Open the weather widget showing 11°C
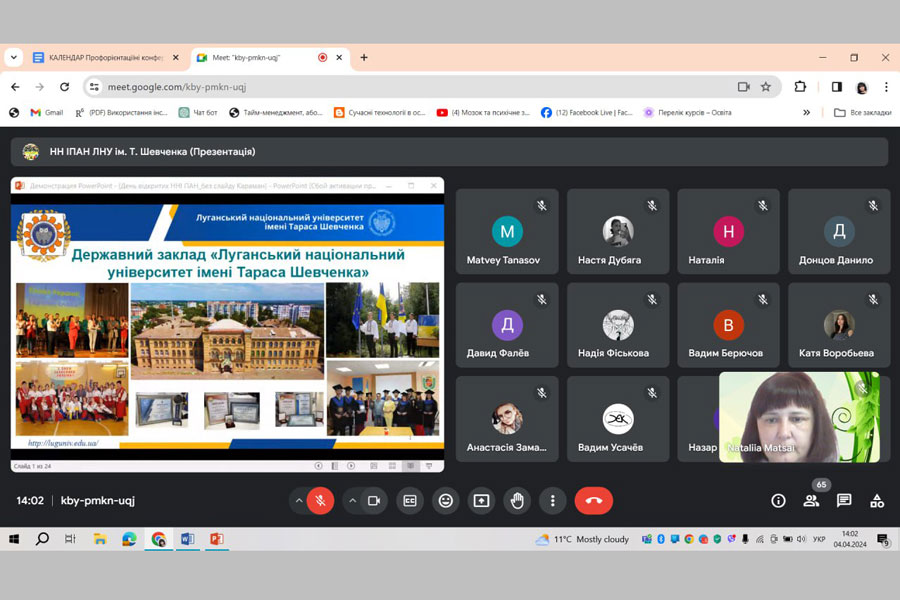Screen dimensions: 900x600 coord(582,539)
